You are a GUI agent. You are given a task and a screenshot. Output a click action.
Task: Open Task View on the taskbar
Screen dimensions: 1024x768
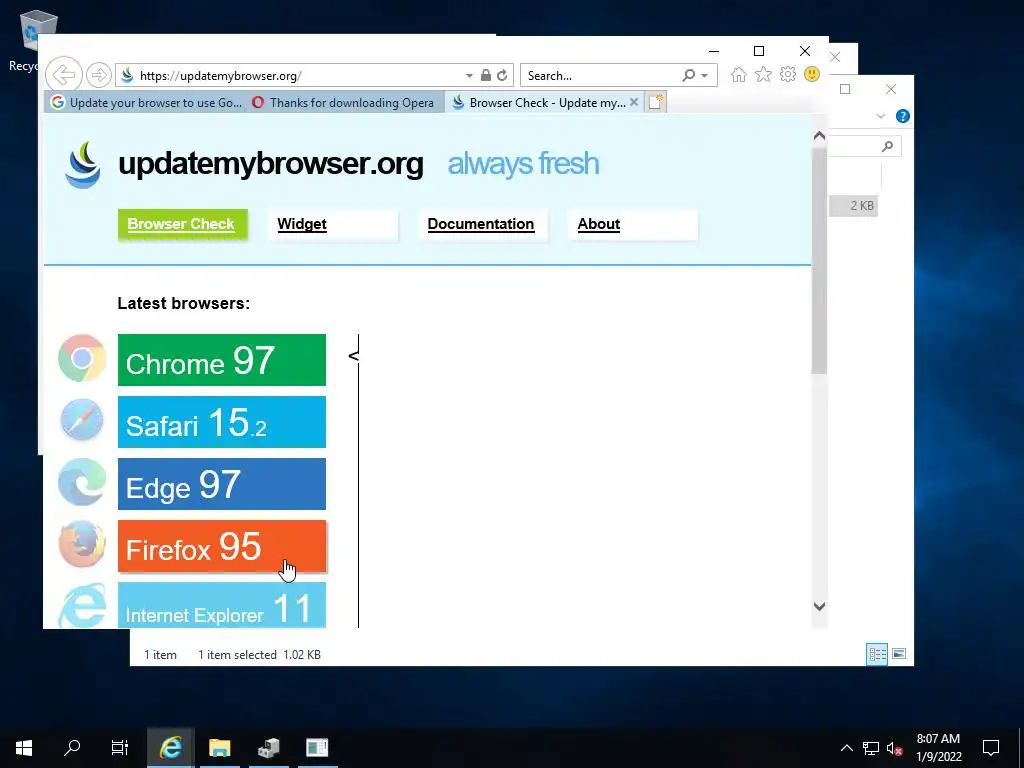coord(120,748)
